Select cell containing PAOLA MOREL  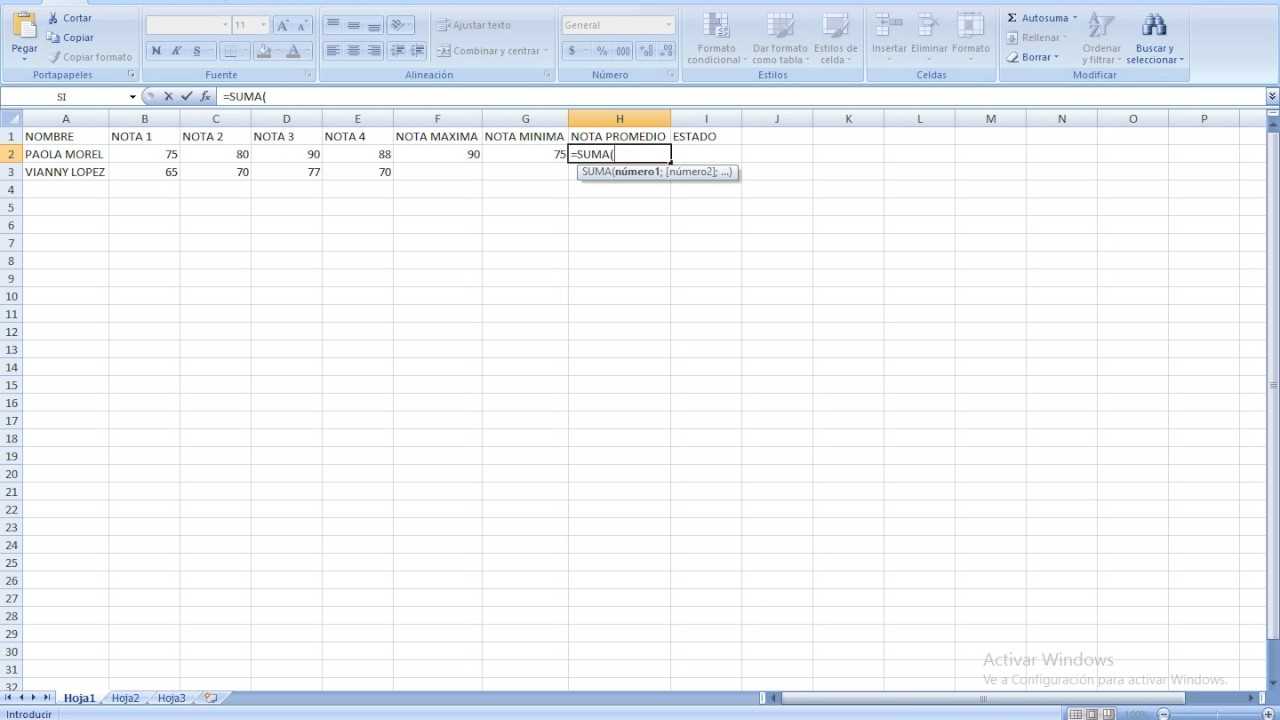(65, 154)
